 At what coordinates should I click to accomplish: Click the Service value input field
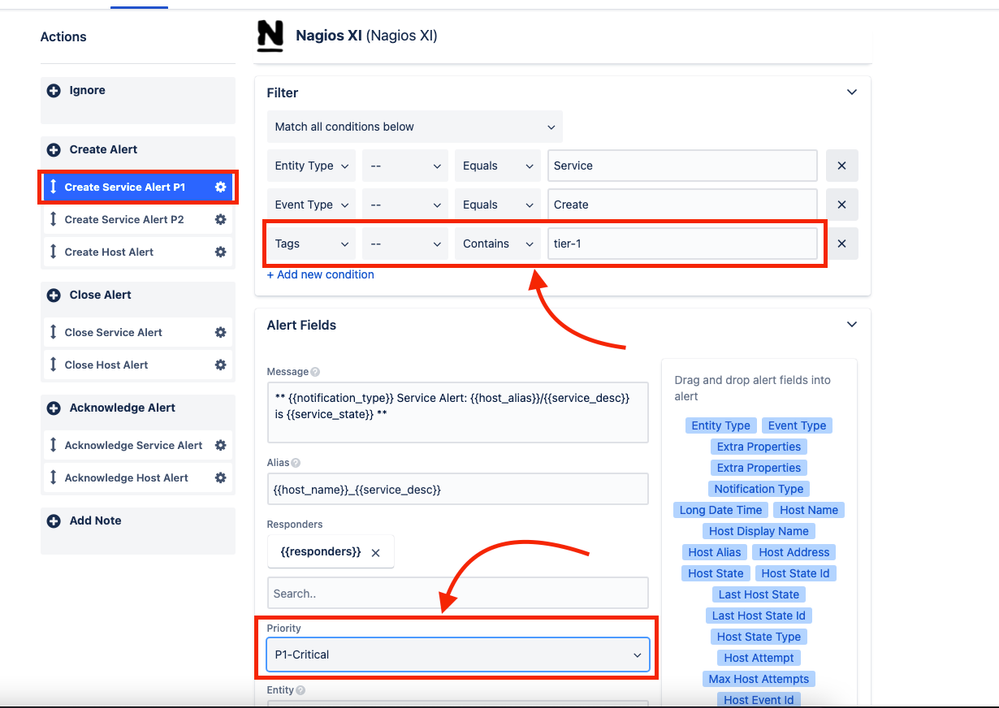[682, 166]
